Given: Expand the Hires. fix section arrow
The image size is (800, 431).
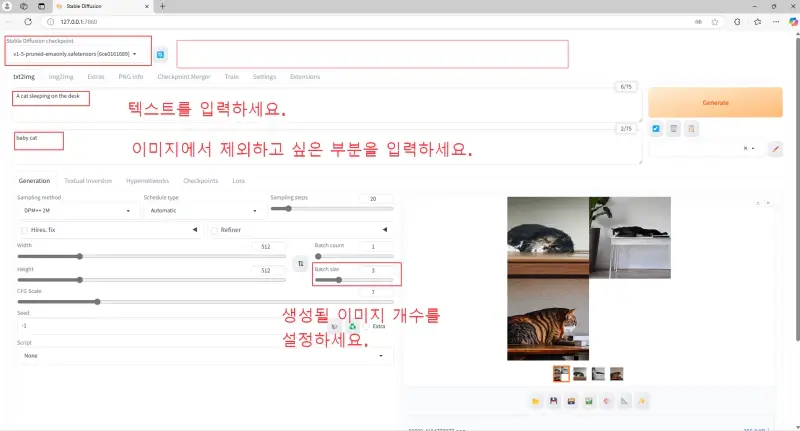Looking at the screenshot, I should pyautogui.click(x=195, y=230).
